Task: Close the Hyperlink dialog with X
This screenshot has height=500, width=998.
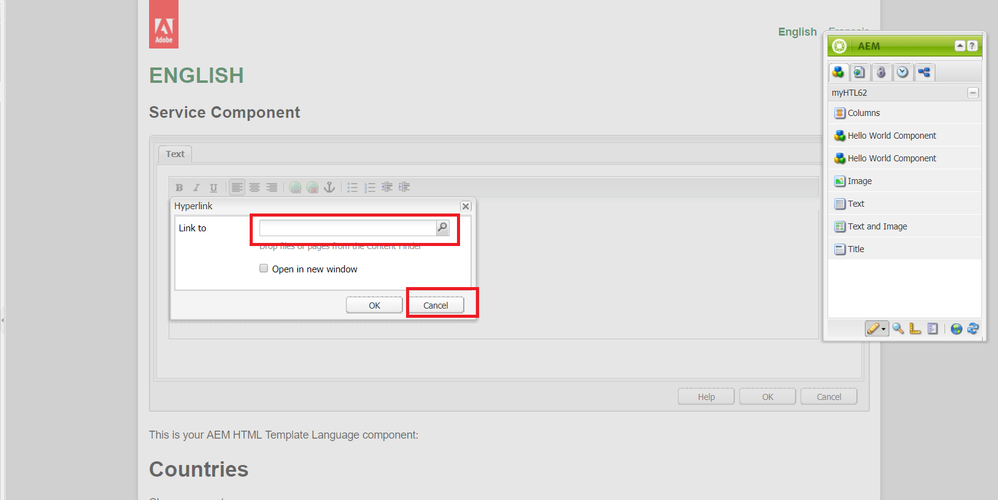Action: [465, 206]
